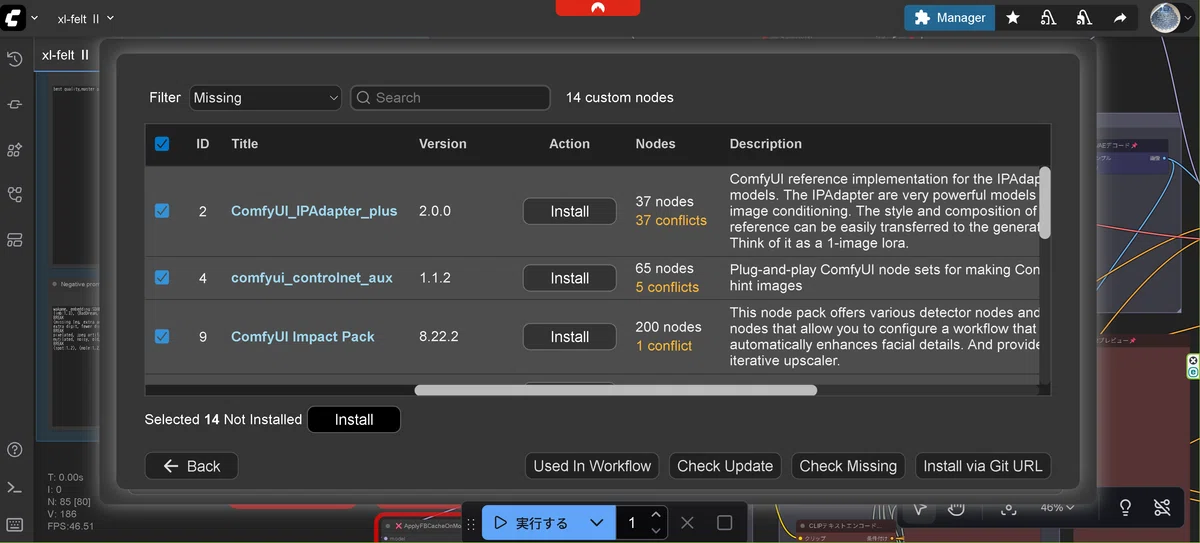Click the share arrow icon
Image resolution: width=1200 pixels, height=543 pixels.
point(1120,18)
